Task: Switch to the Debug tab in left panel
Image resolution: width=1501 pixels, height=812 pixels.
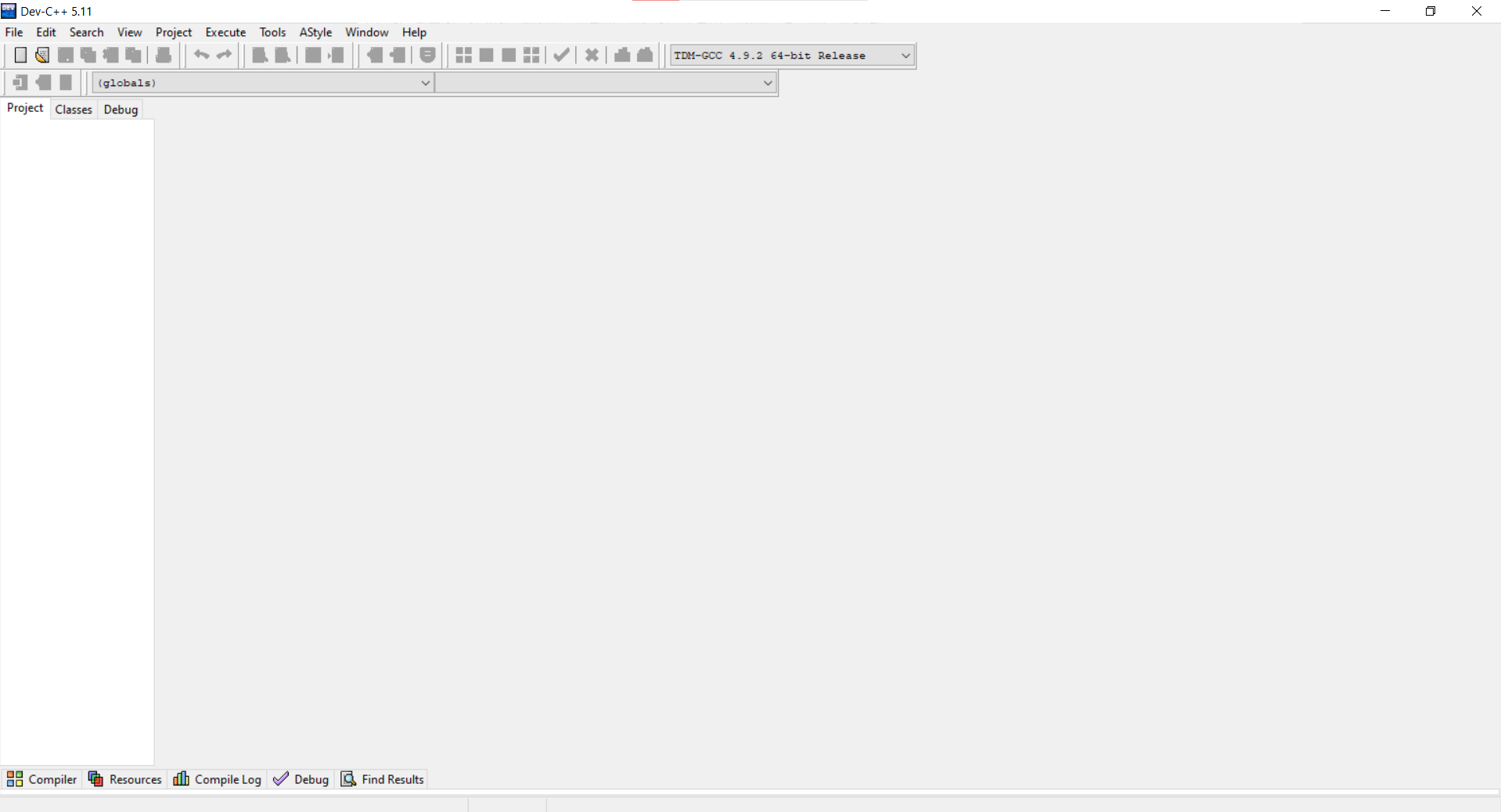Action: 121,110
